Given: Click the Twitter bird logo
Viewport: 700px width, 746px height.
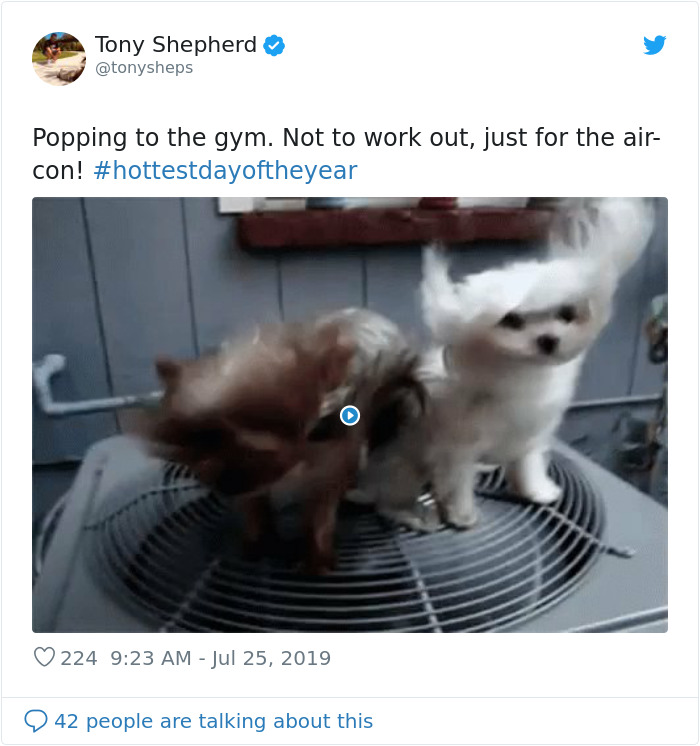Looking at the screenshot, I should click(x=654, y=45).
